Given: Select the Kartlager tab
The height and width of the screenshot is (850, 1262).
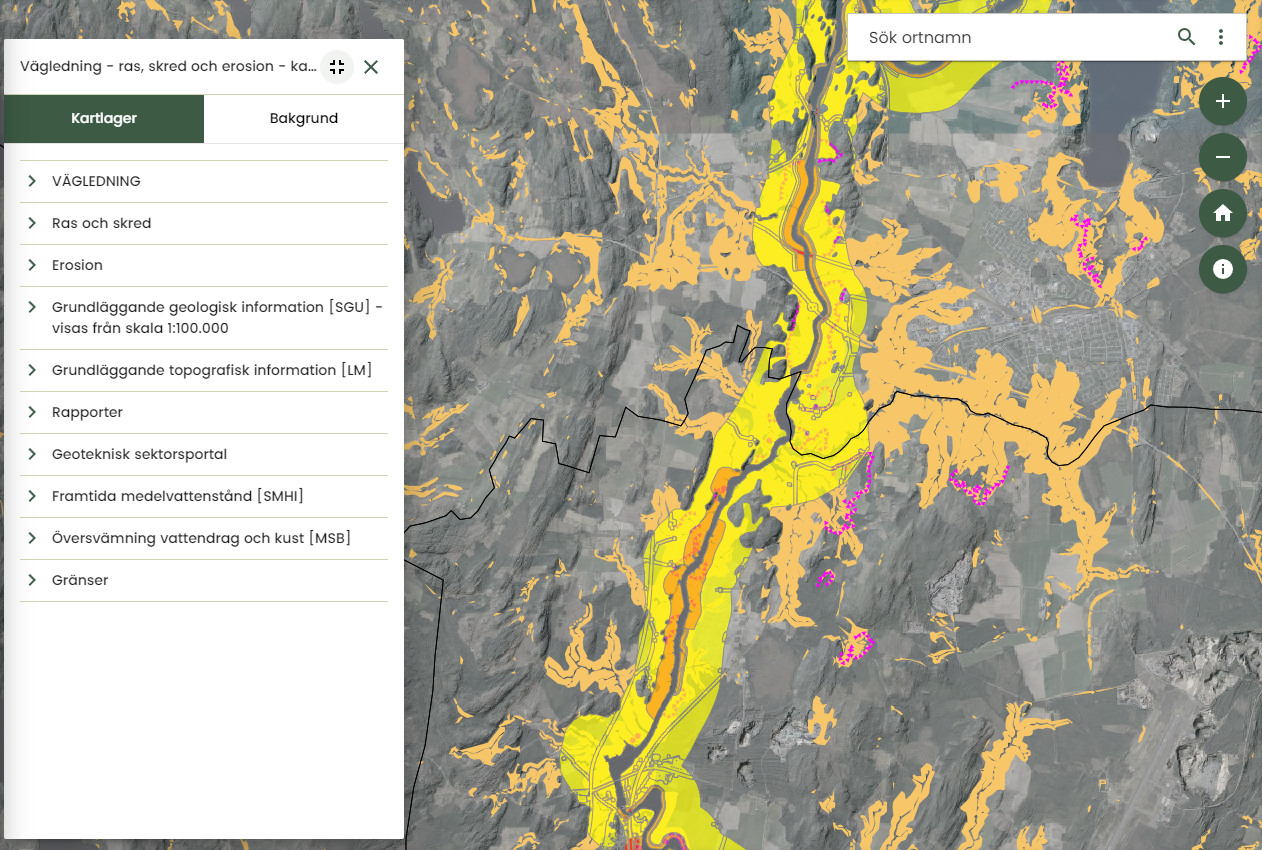Looking at the screenshot, I should (x=104, y=119).
